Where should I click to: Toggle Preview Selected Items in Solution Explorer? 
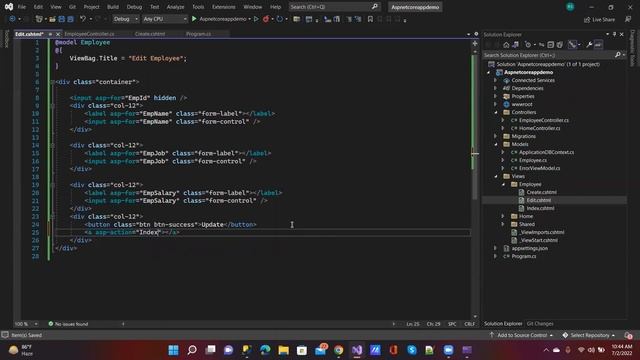pyautogui.click(x=598, y=44)
